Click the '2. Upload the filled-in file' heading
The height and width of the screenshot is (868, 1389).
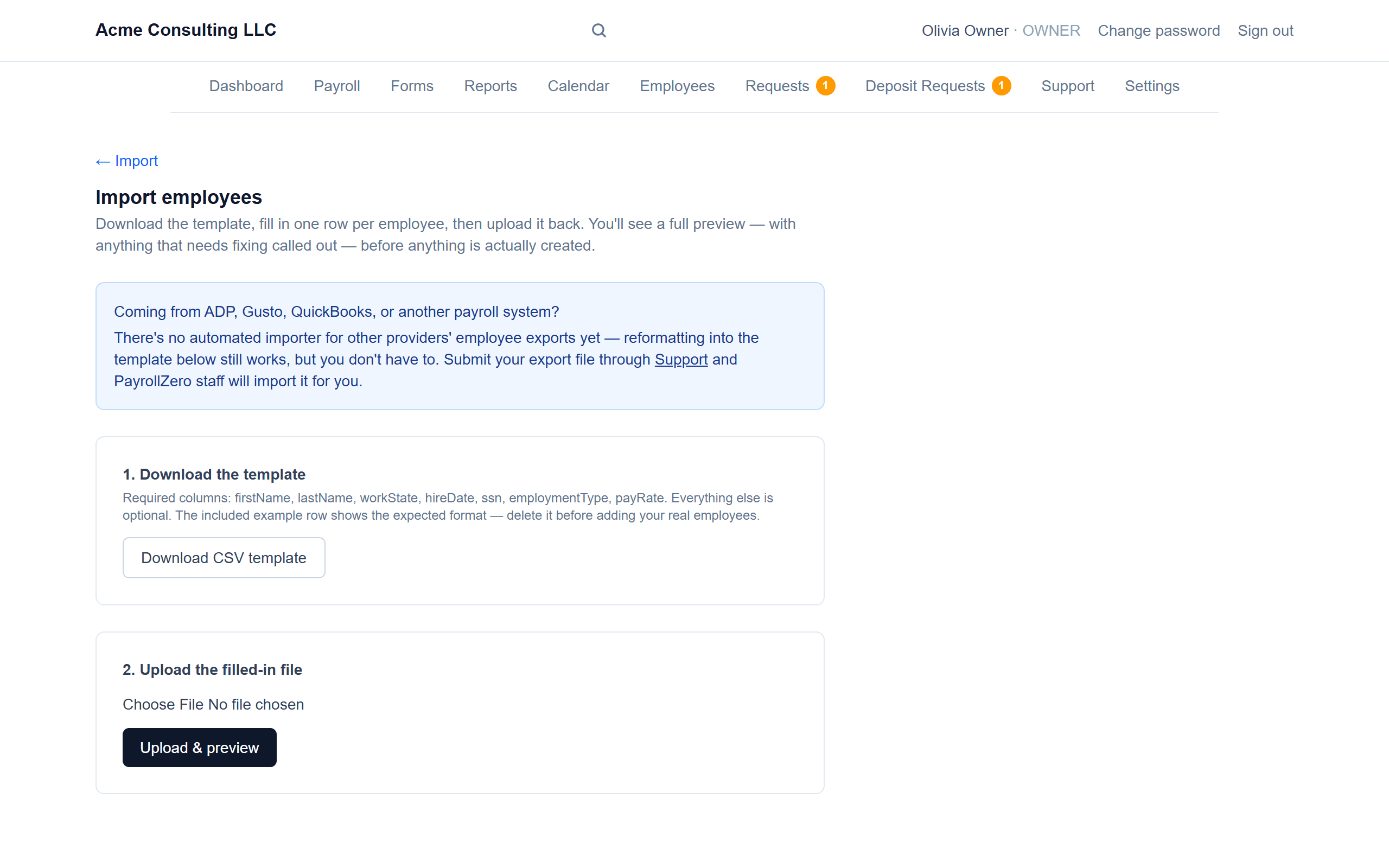point(212,669)
